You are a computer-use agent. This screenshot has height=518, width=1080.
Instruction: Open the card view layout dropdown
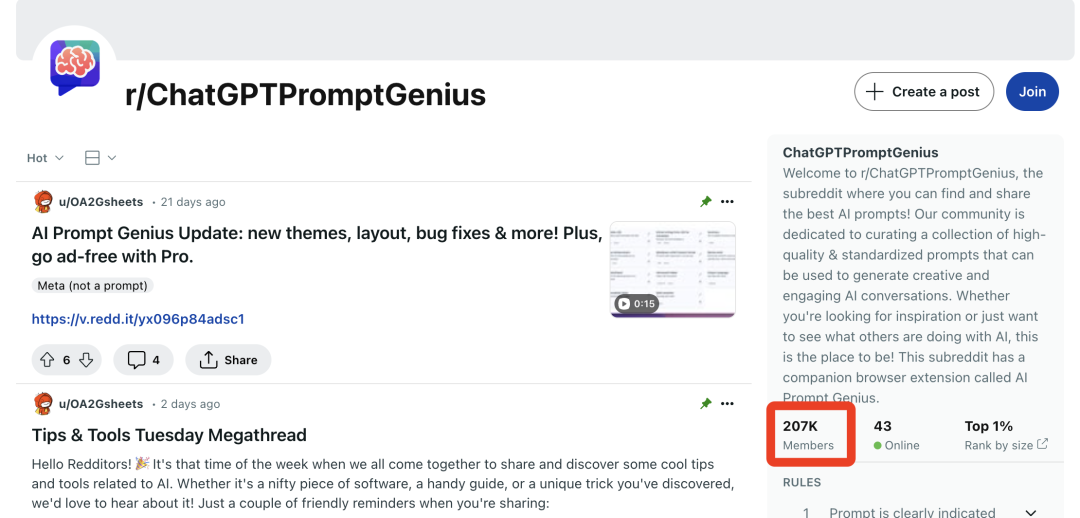[100, 158]
